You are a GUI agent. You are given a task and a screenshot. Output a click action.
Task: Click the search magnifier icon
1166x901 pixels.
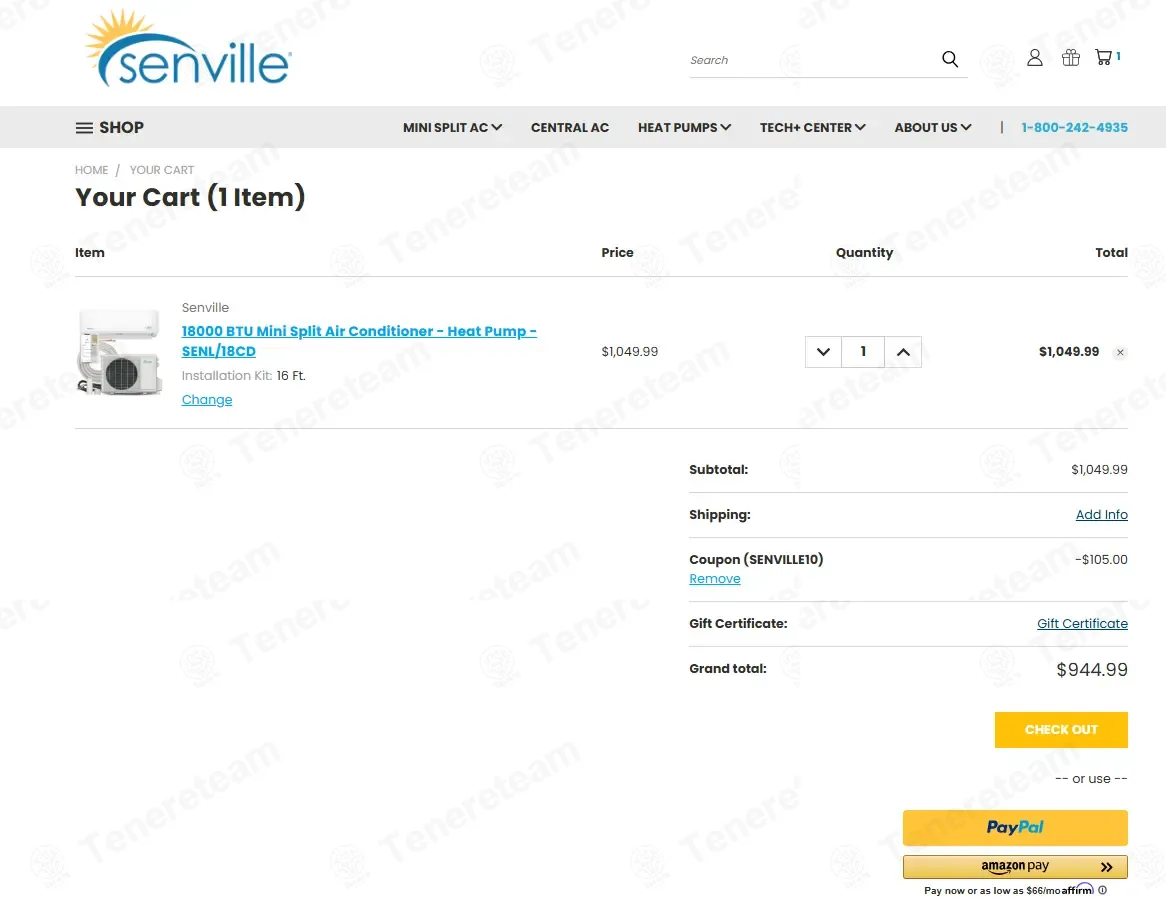coord(949,59)
